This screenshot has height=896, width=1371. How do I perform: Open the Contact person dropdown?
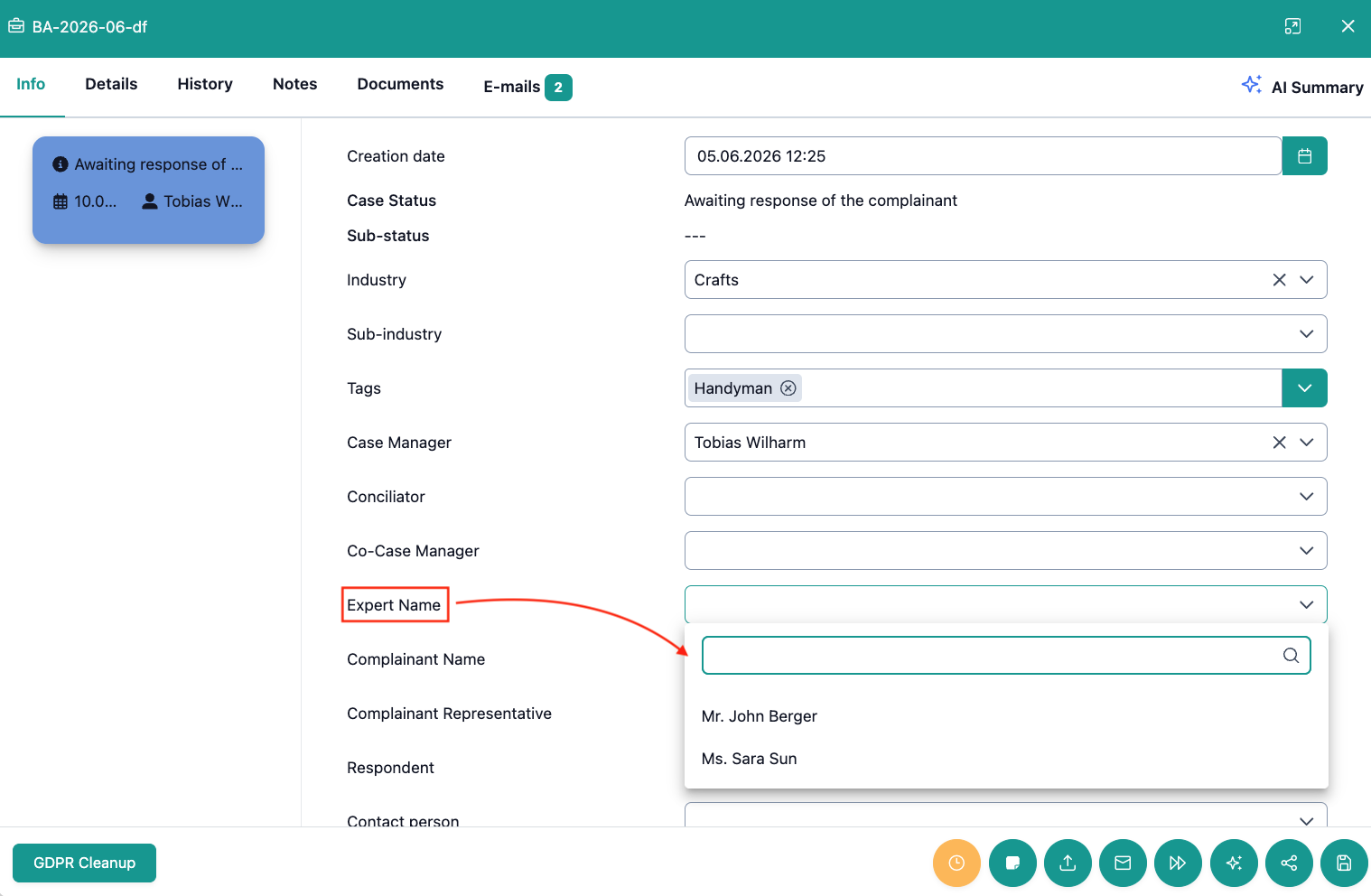pyautogui.click(x=1306, y=821)
